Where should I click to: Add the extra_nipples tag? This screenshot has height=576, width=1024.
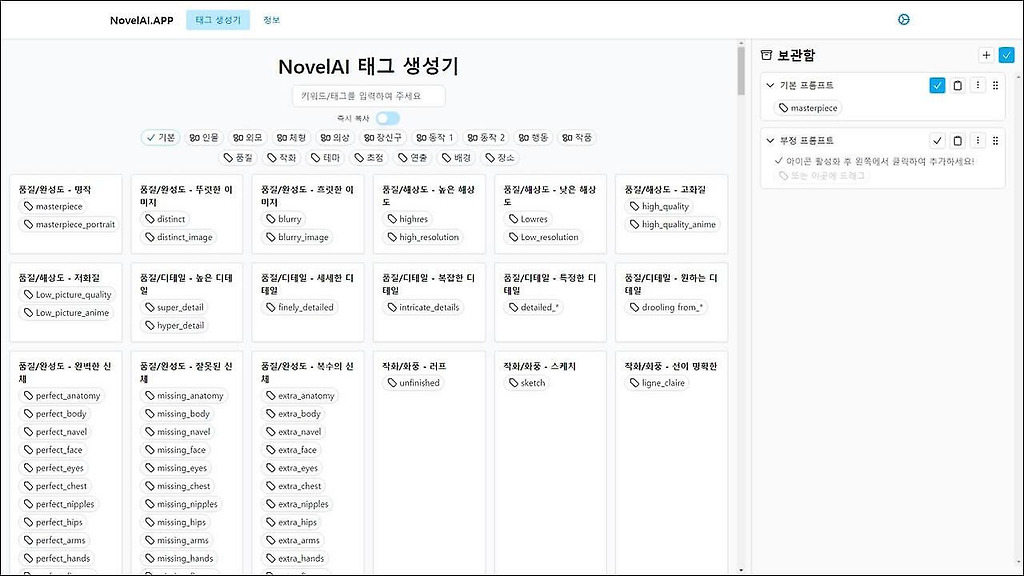298,504
